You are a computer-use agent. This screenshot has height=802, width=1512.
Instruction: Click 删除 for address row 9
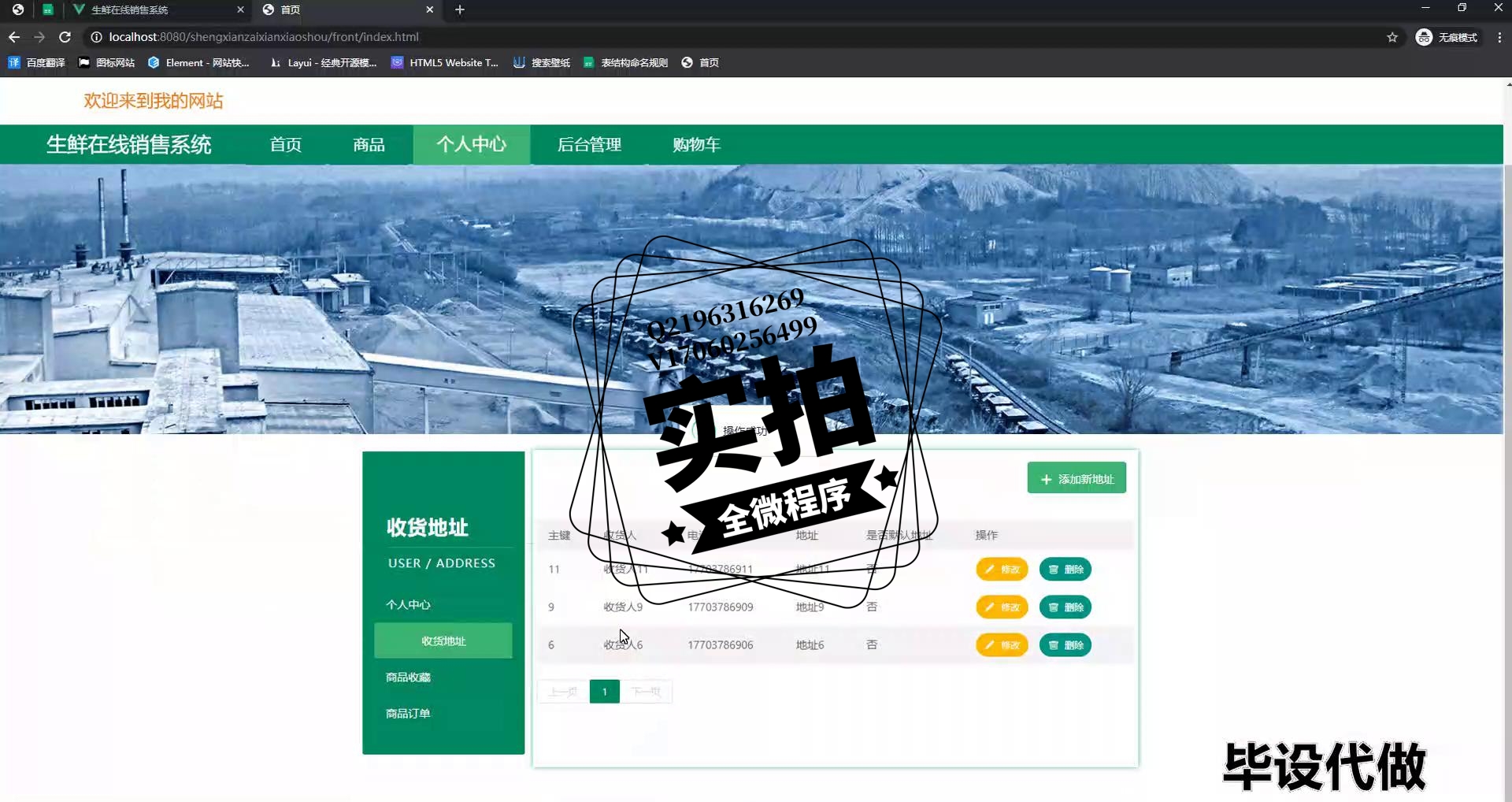pos(1065,607)
